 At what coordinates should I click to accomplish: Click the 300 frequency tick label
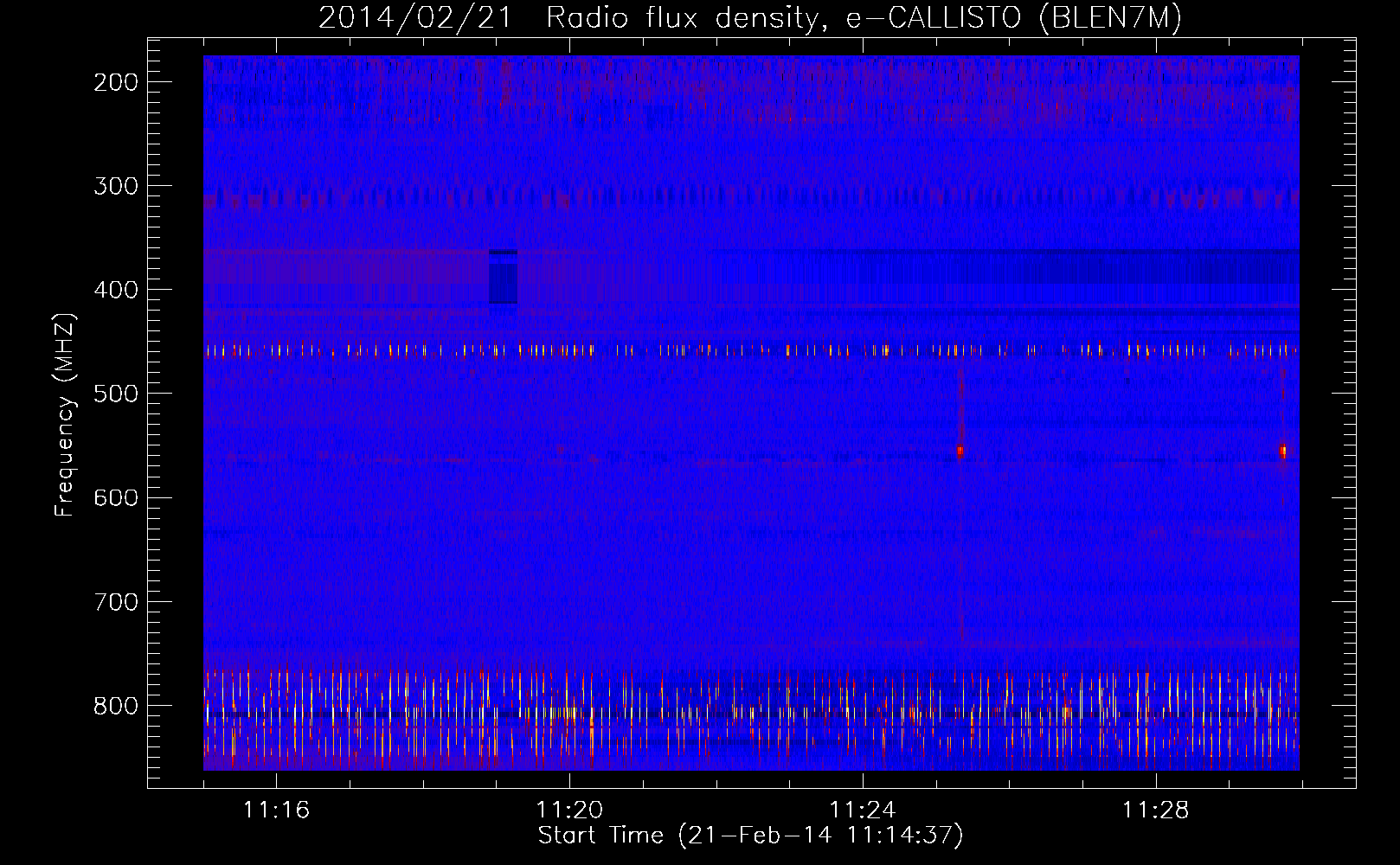coord(116,186)
